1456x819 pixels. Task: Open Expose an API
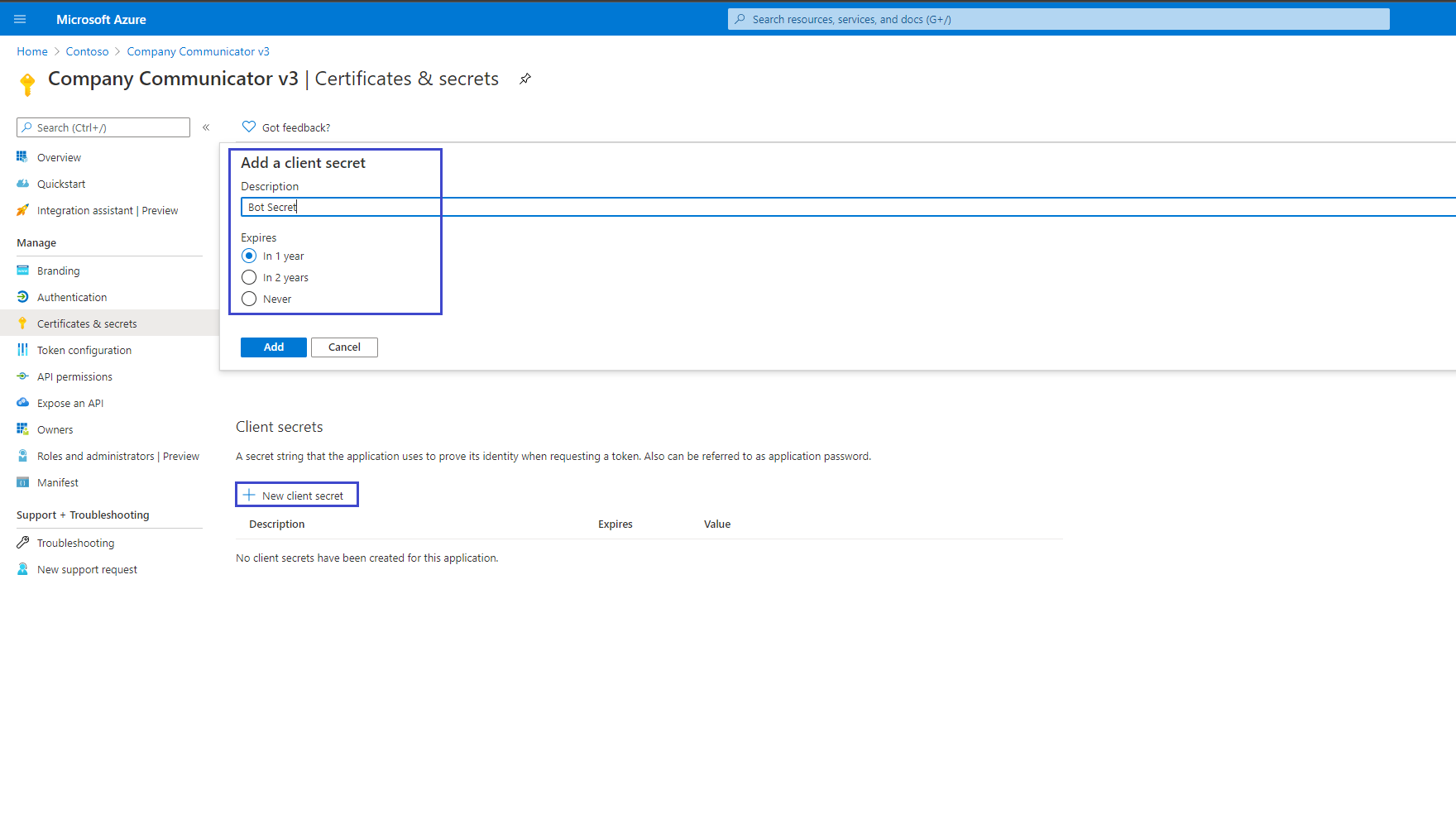[70, 403]
